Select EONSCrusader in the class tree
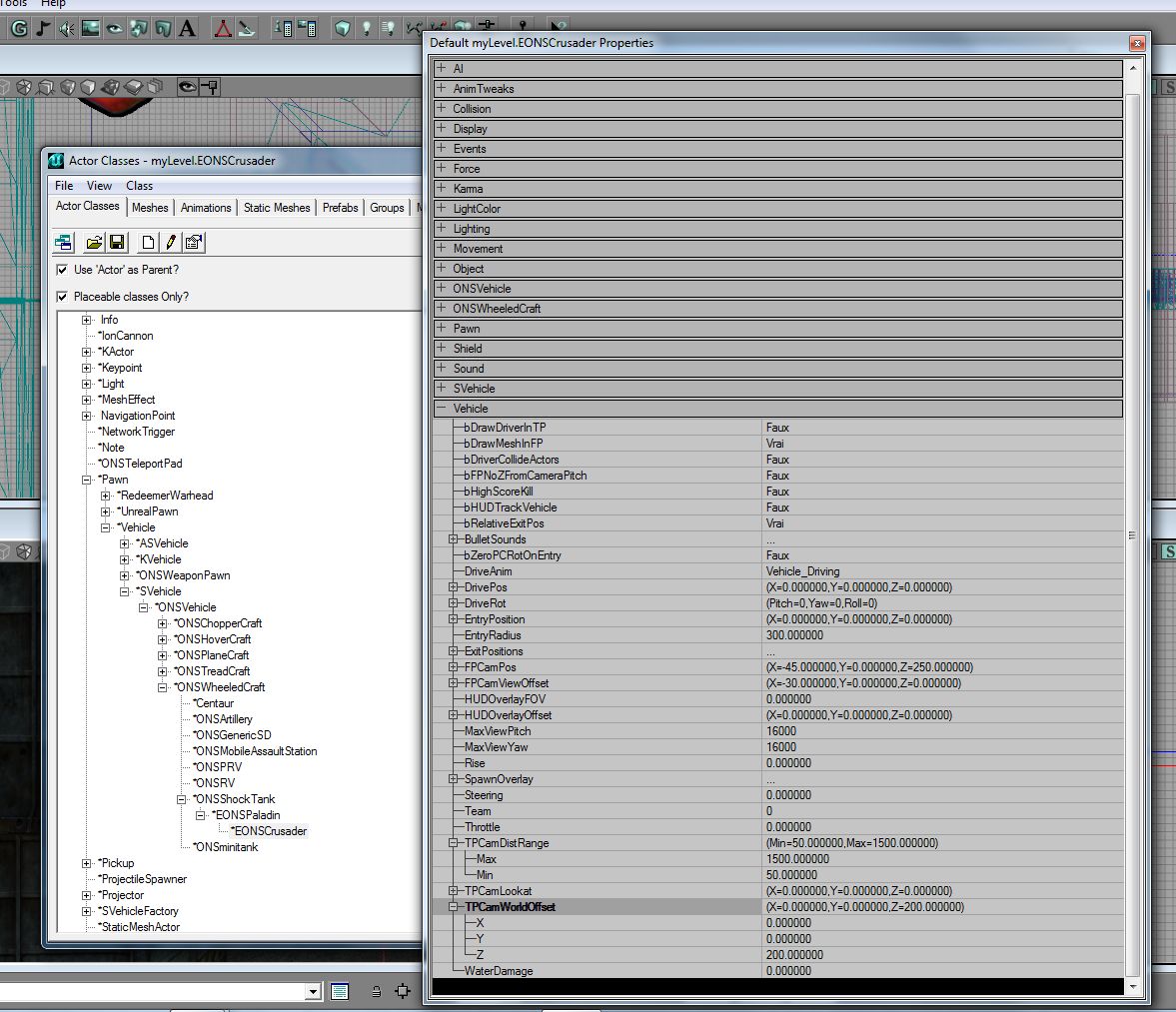 (x=271, y=831)
